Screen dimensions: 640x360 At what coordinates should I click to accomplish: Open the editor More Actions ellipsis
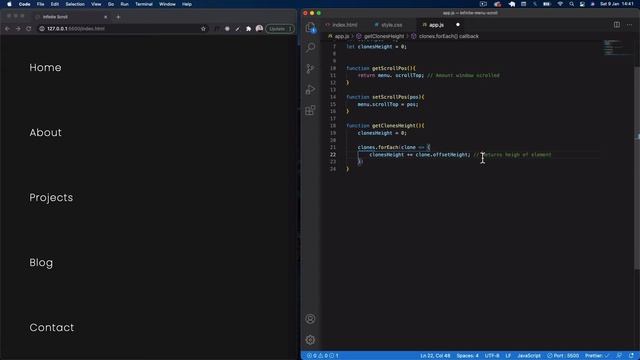point(629,24)
